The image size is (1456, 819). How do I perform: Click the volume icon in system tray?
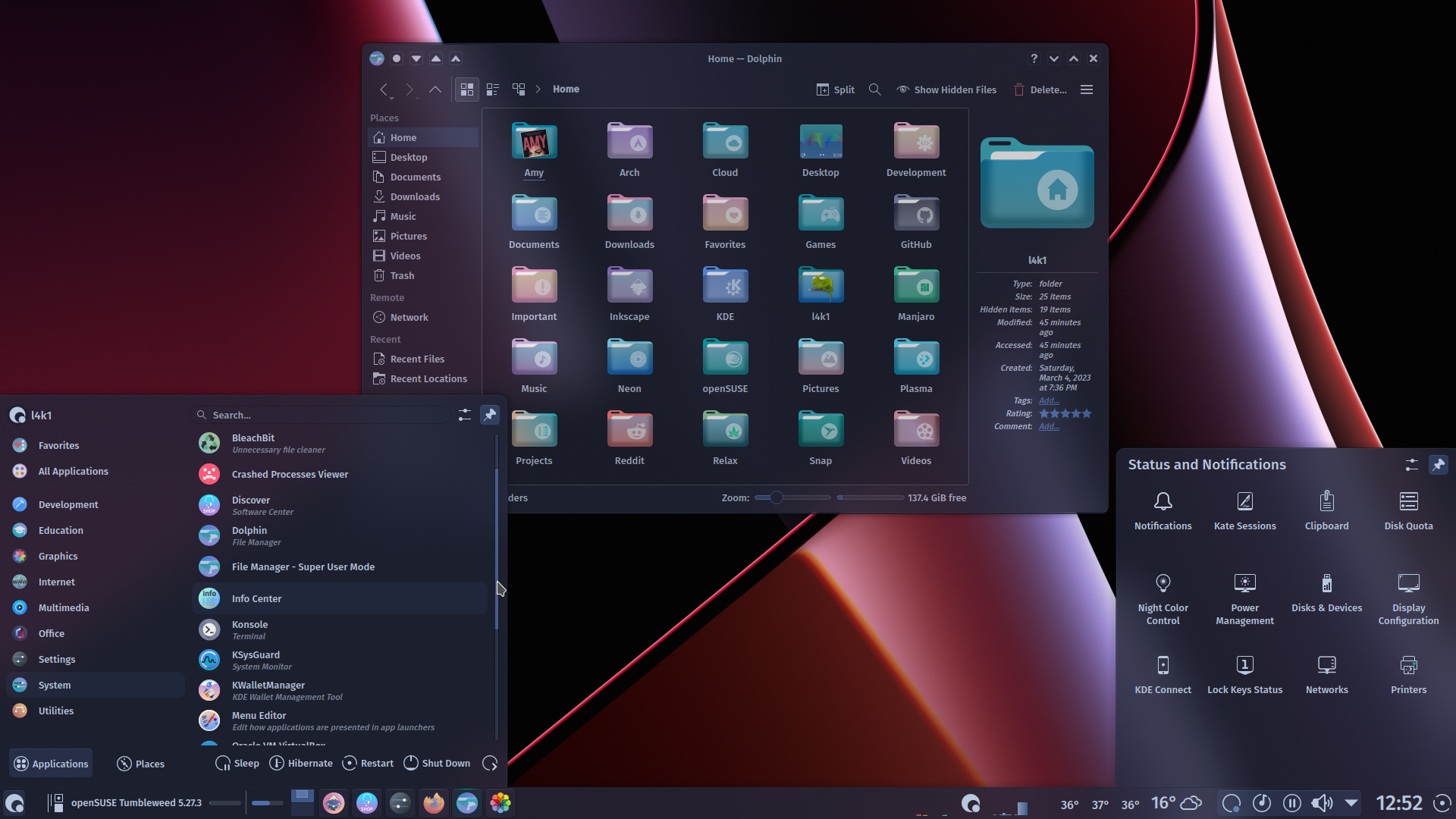pyautogui.click(x=1321, y=803)
